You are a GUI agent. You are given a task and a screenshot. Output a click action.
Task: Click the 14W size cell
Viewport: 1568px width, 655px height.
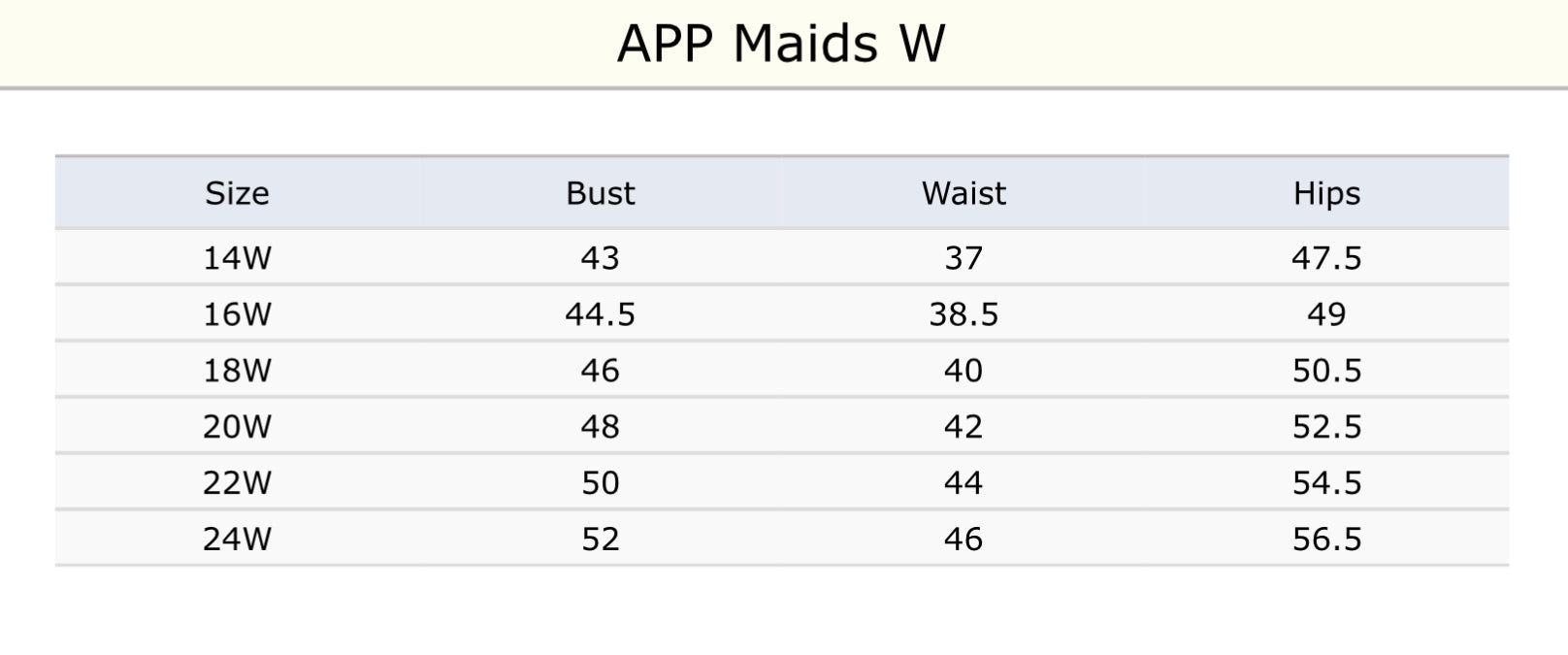pos(237,258)
